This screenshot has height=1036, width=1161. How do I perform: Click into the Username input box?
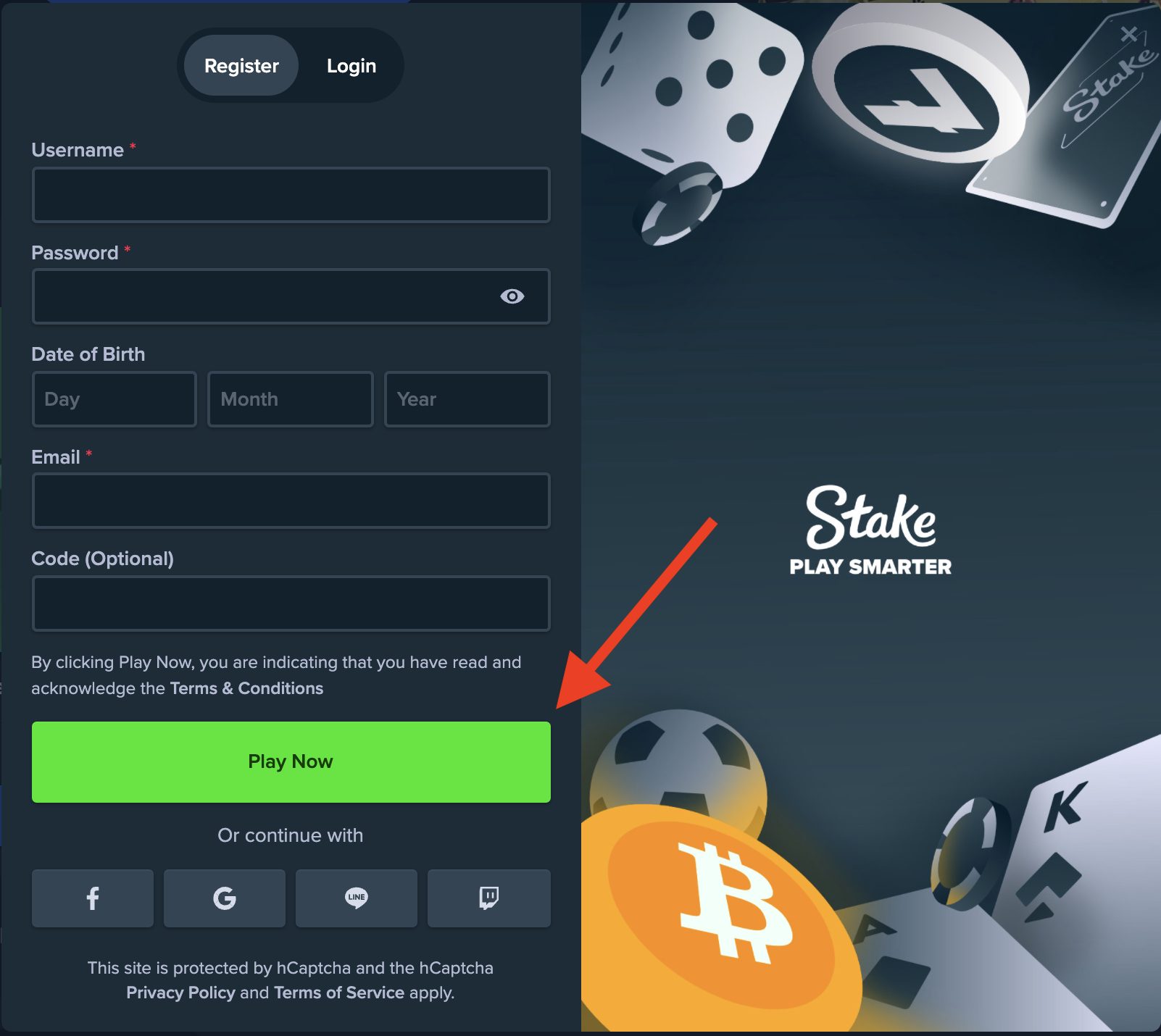[291, 195]
